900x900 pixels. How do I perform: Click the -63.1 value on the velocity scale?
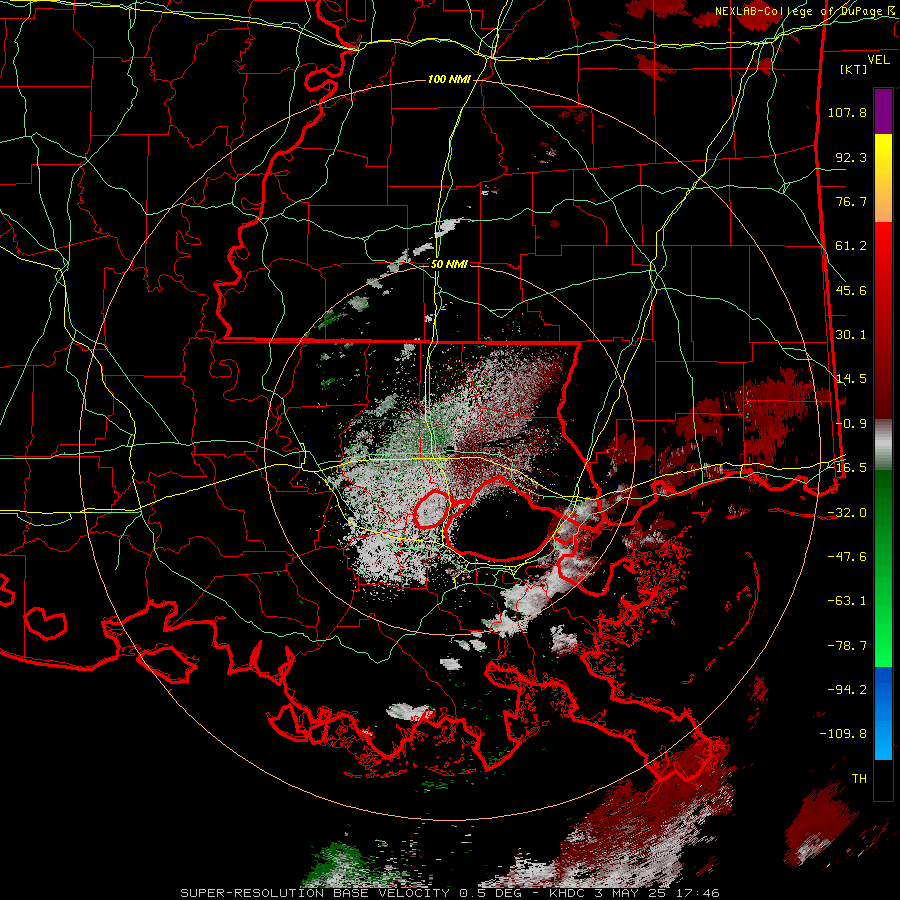pos(847,601)
